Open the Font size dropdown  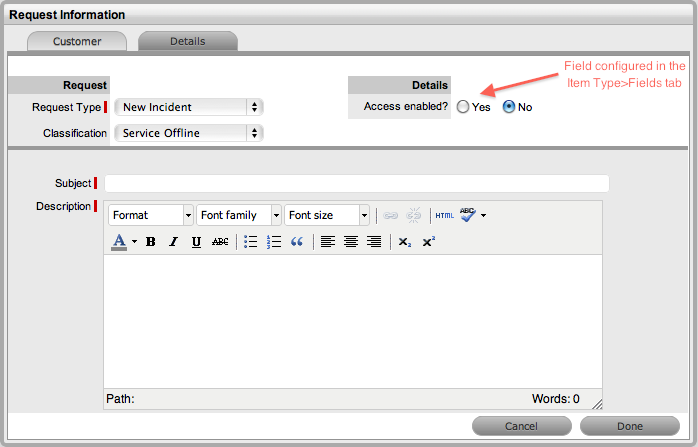point(327,215)
